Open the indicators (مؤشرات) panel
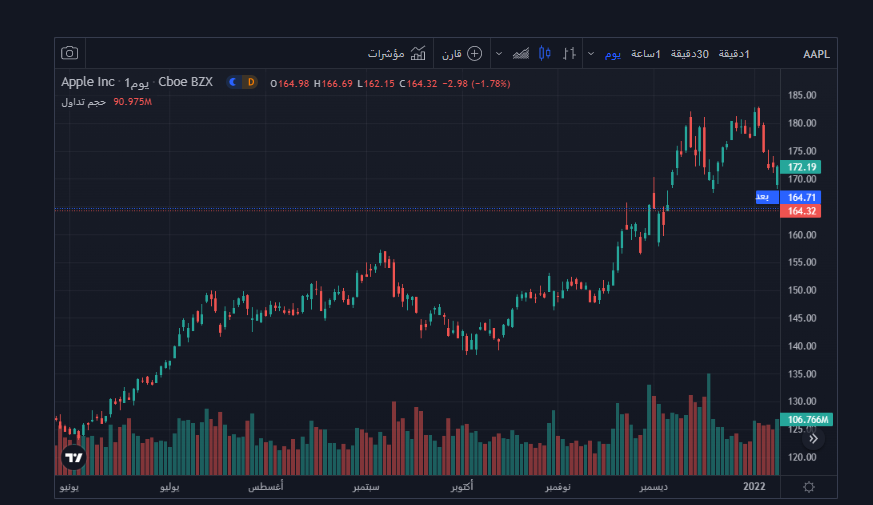The image size is (873, 505). [x=396, y=53]
